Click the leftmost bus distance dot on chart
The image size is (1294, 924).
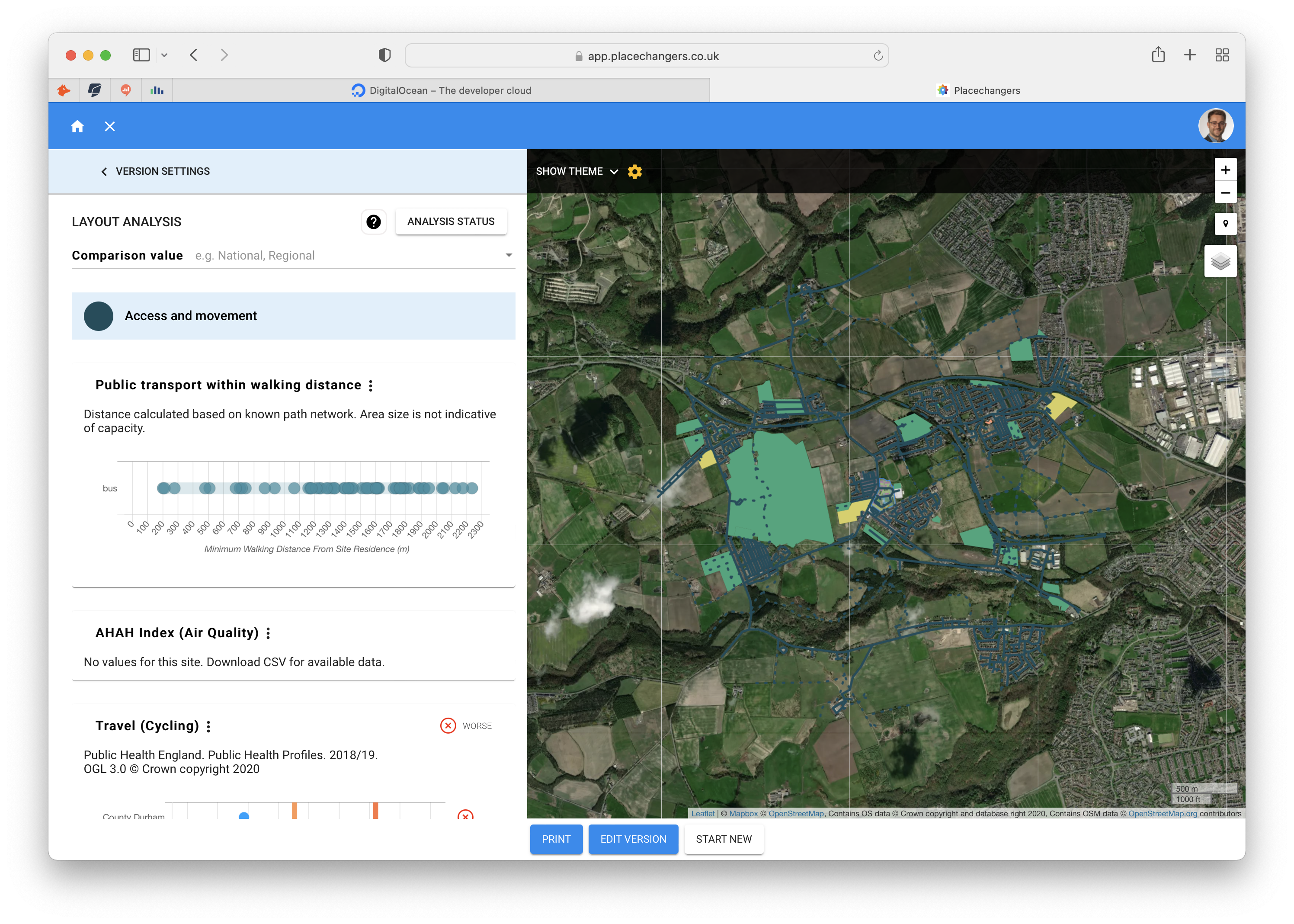[x=163, y=488]
